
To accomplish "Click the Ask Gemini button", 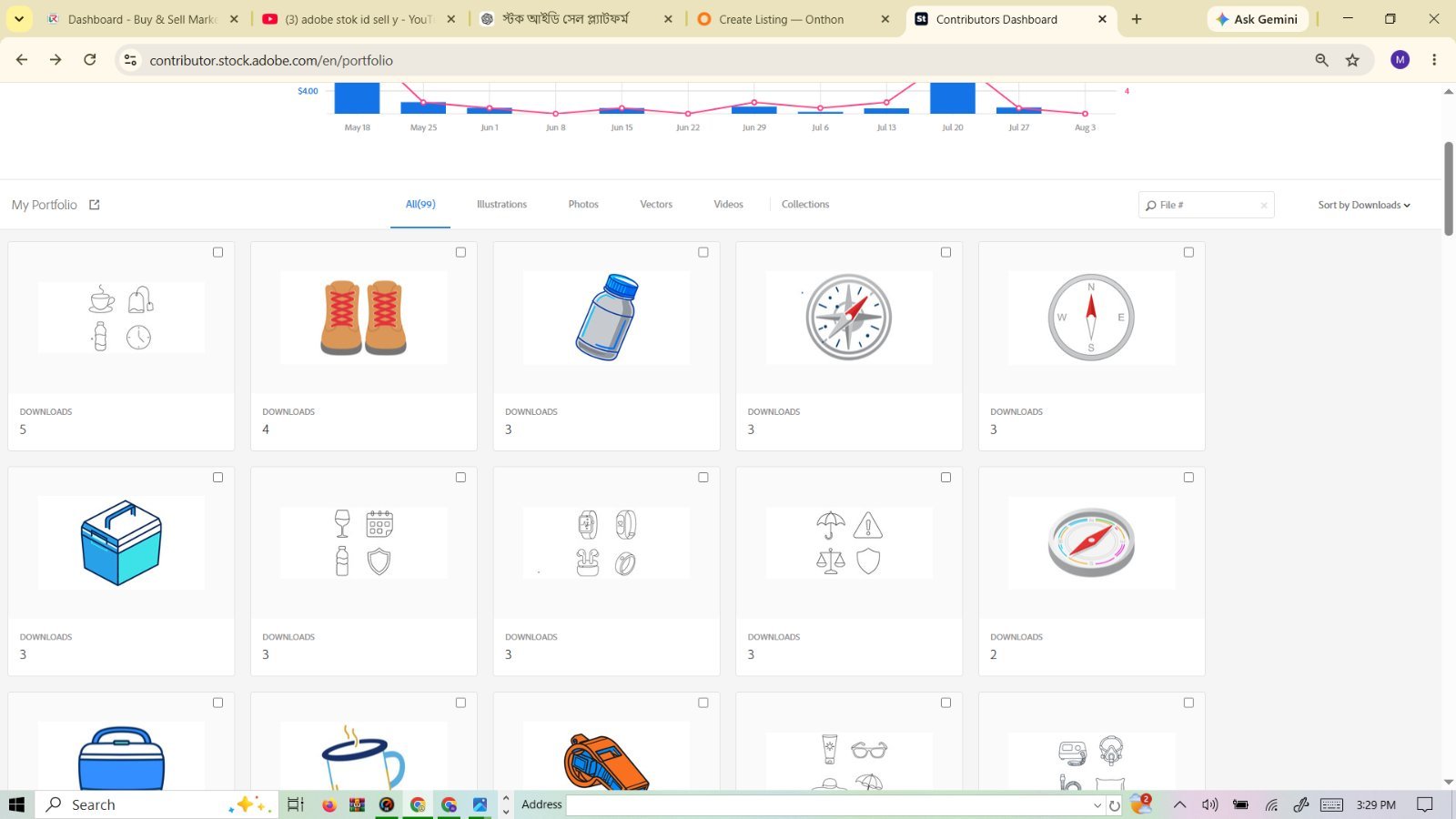I will (x=1258, y=19).
